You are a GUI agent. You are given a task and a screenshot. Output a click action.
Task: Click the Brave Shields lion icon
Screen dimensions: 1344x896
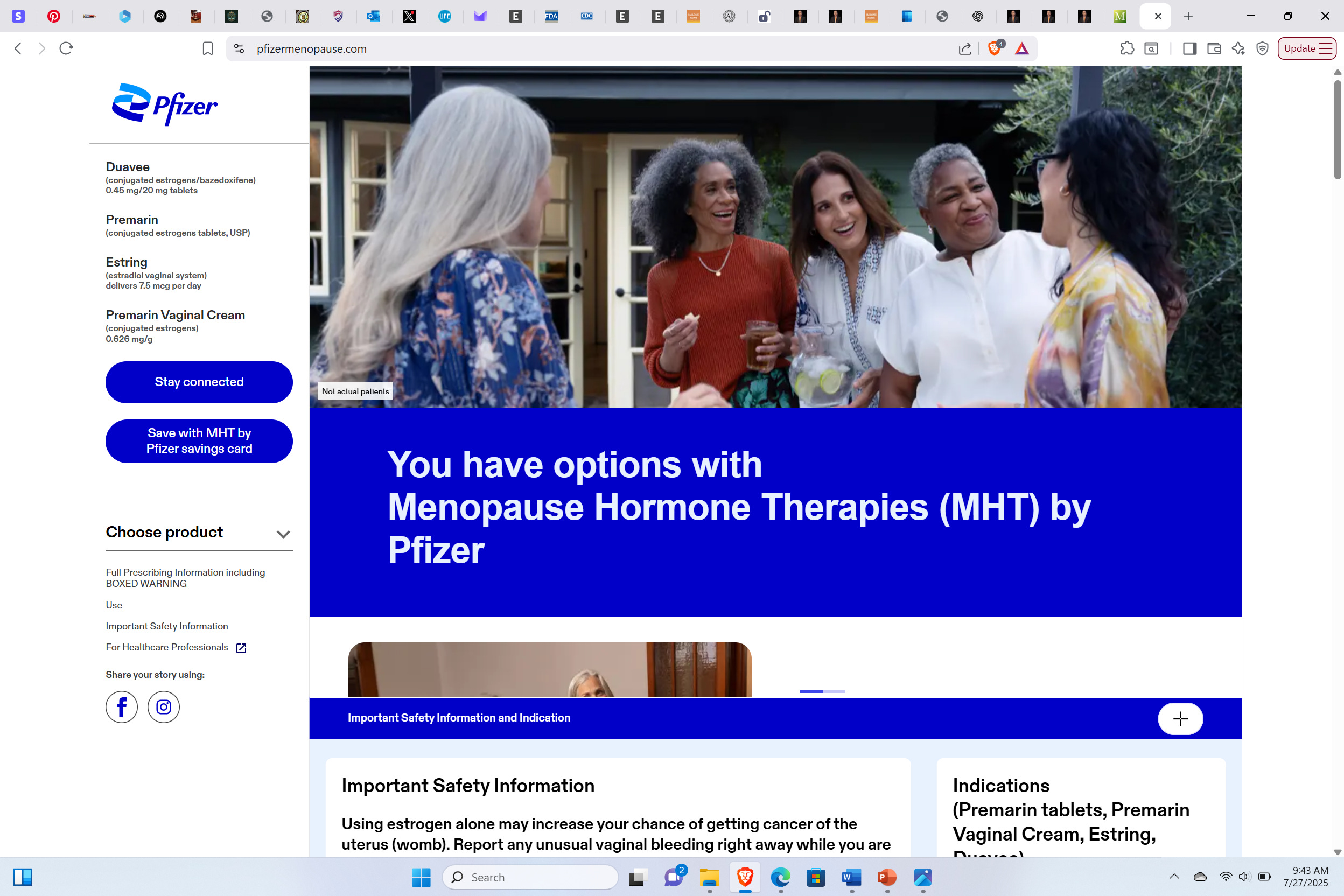tap(993, 48)
